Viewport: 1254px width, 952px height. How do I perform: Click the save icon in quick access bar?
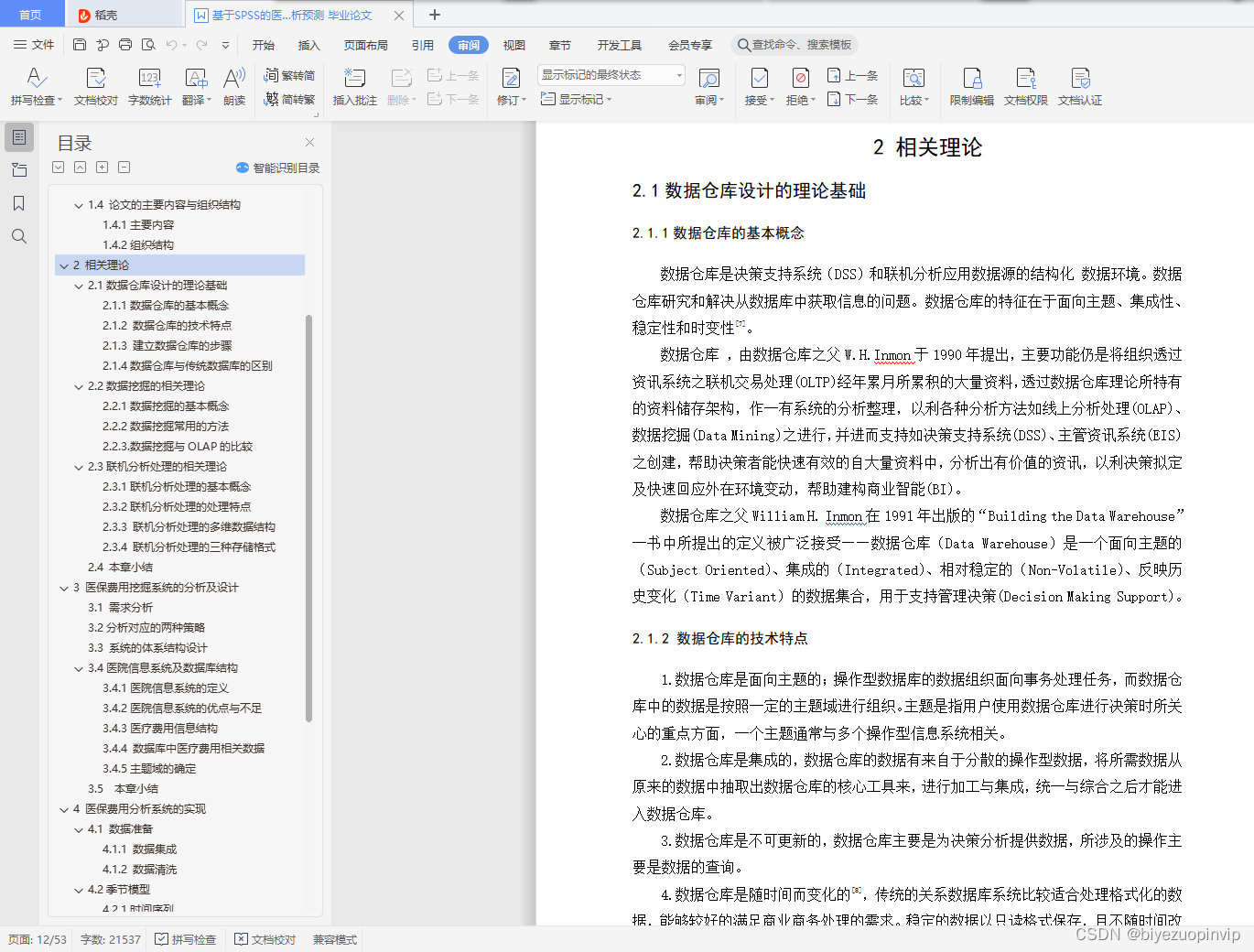click(80, 45)
